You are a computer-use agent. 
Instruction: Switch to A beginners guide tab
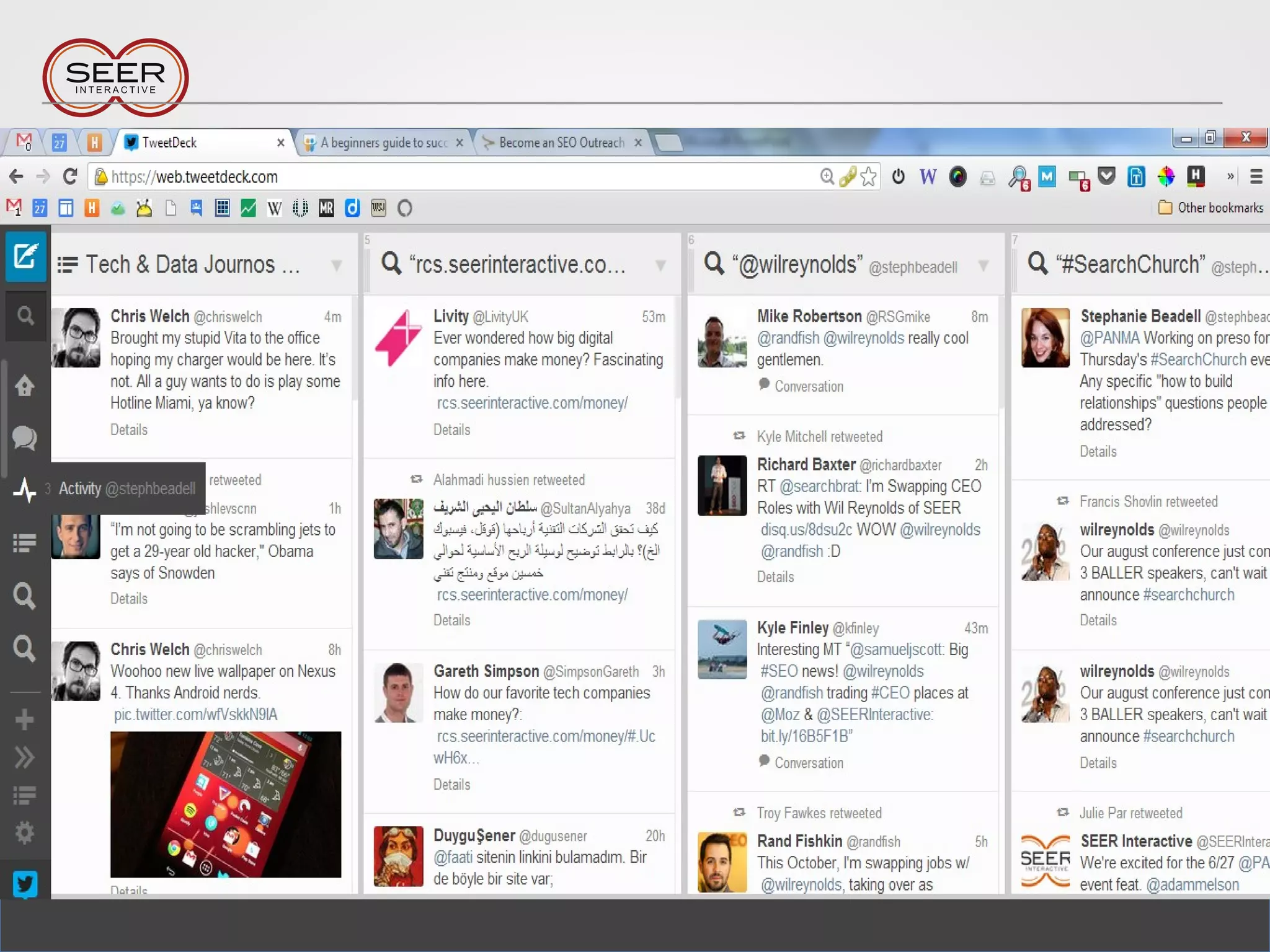point(383,143)
